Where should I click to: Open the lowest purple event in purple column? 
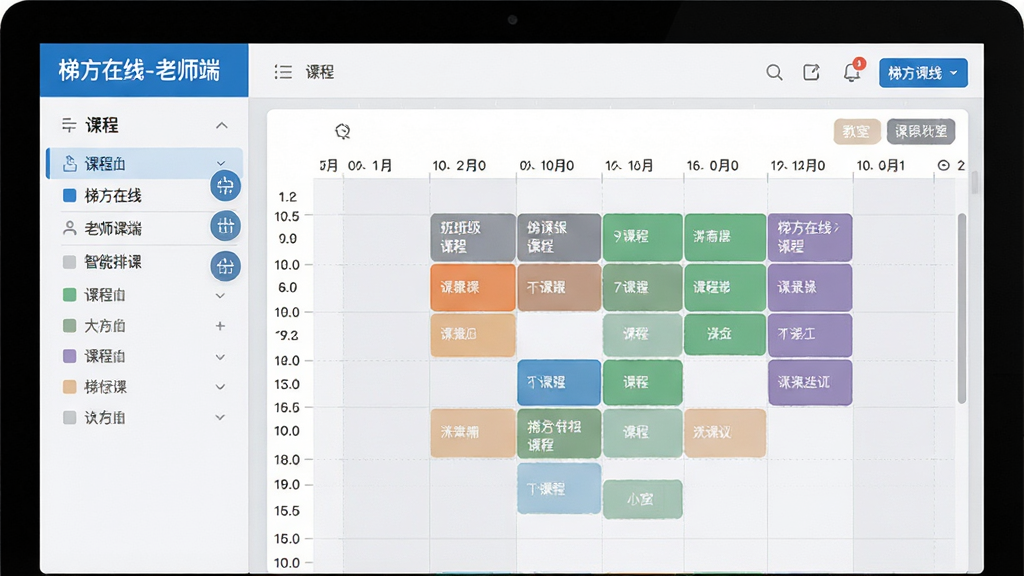tap(810, 383)
